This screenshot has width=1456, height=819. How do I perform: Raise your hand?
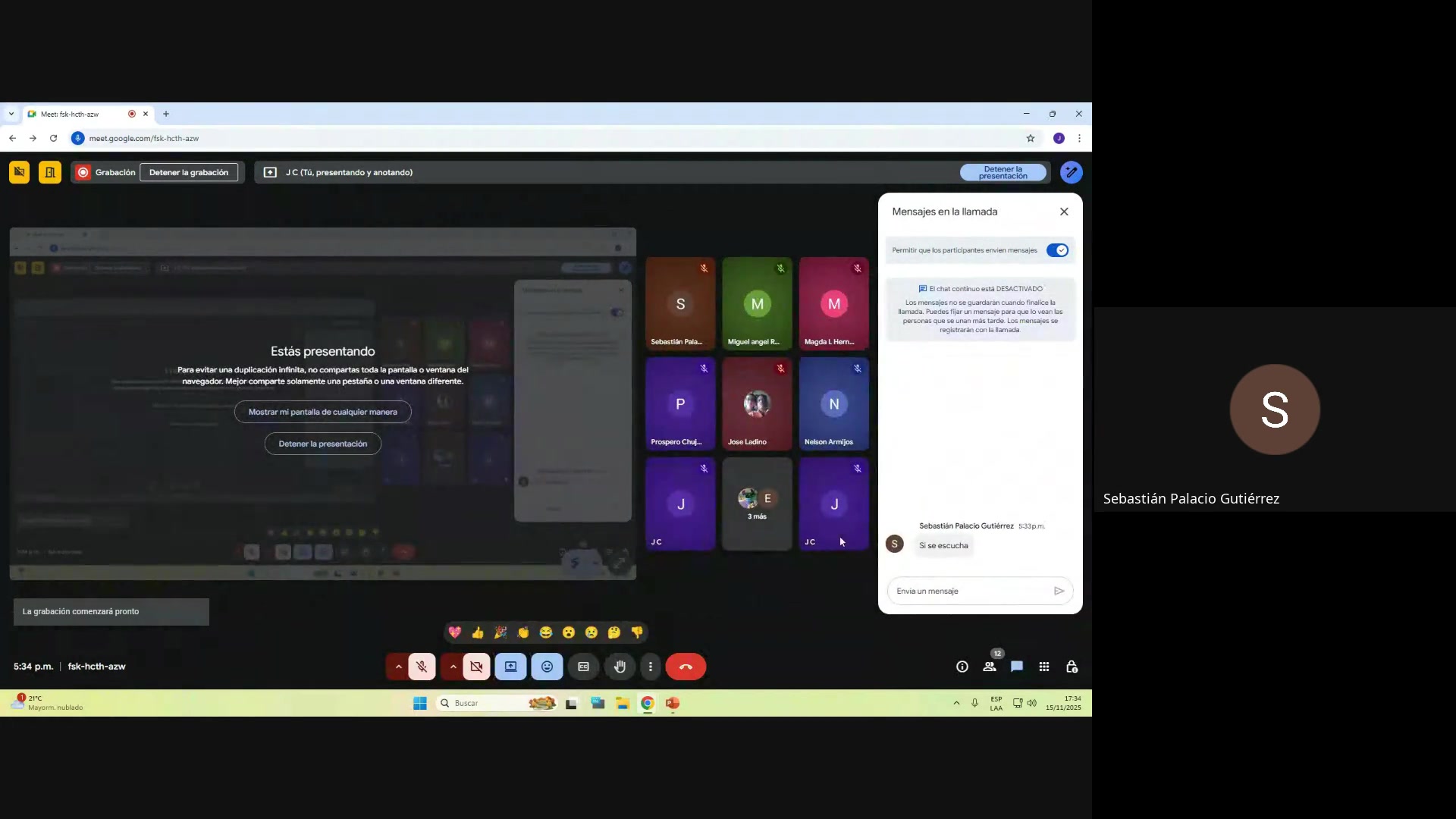[620, 667]
